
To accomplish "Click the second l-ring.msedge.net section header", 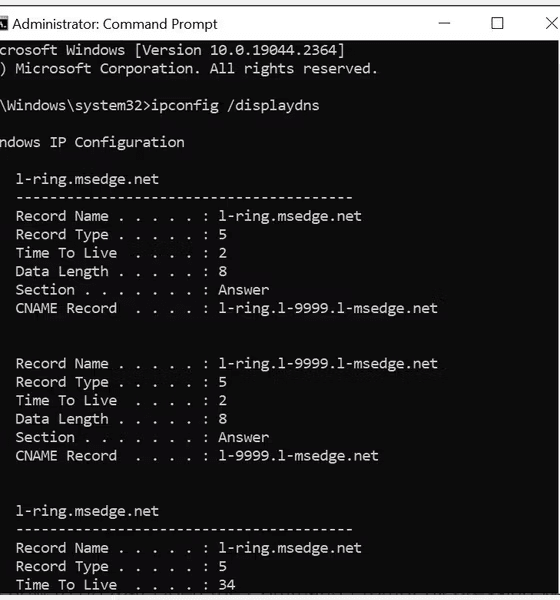I will click(x=87, y=511).
